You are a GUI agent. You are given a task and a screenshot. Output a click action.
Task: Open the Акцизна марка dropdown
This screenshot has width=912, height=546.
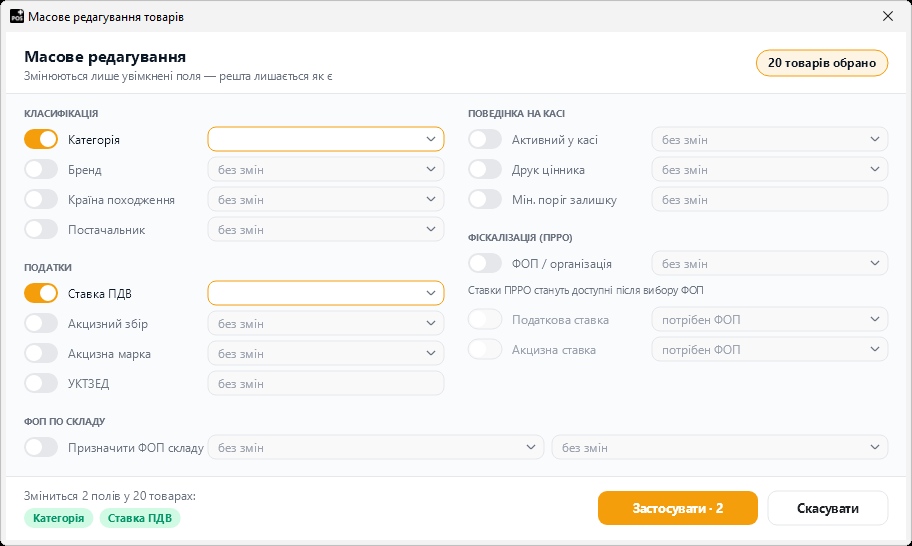pos(326,354)
